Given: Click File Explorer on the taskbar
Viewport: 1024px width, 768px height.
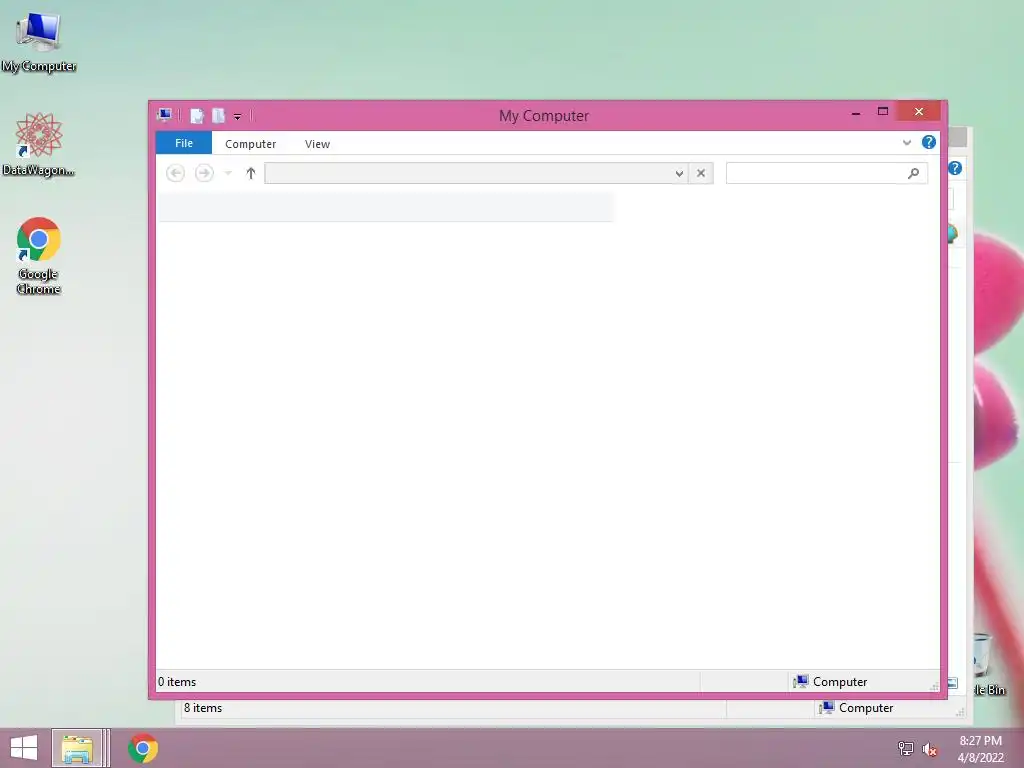Looking at the screenshot, I should coord(77,748).
